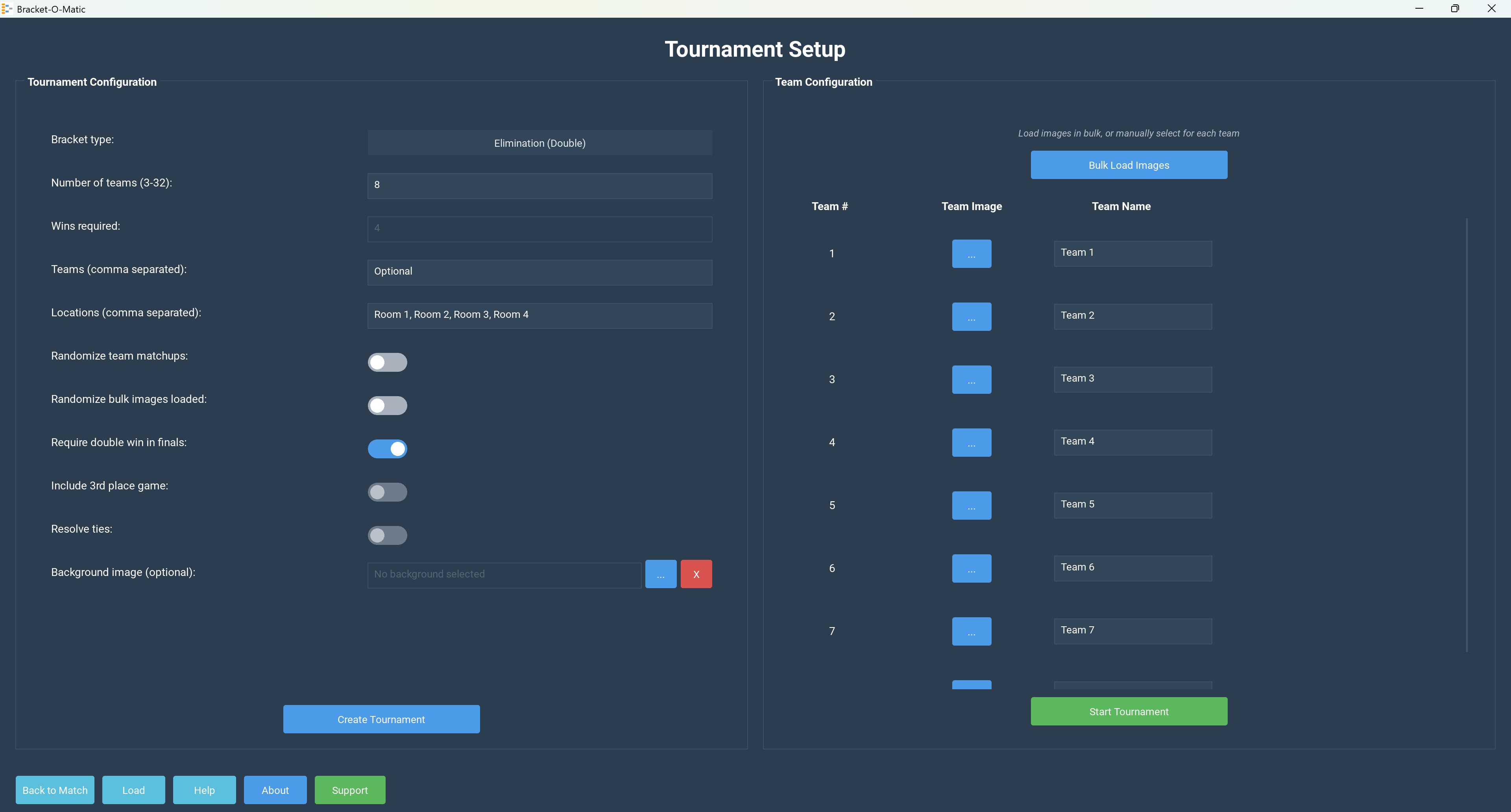Open image picker for Team 2
Image resolution: width=1511 pixels, height=812 pixels.
click(972, 317)
